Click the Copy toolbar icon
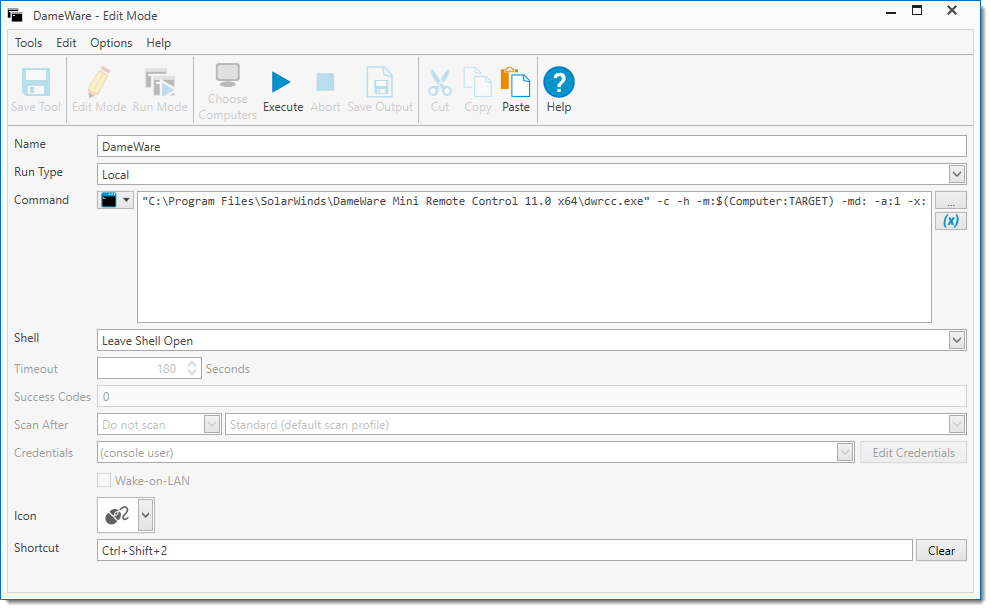 (x=477, y=90)
